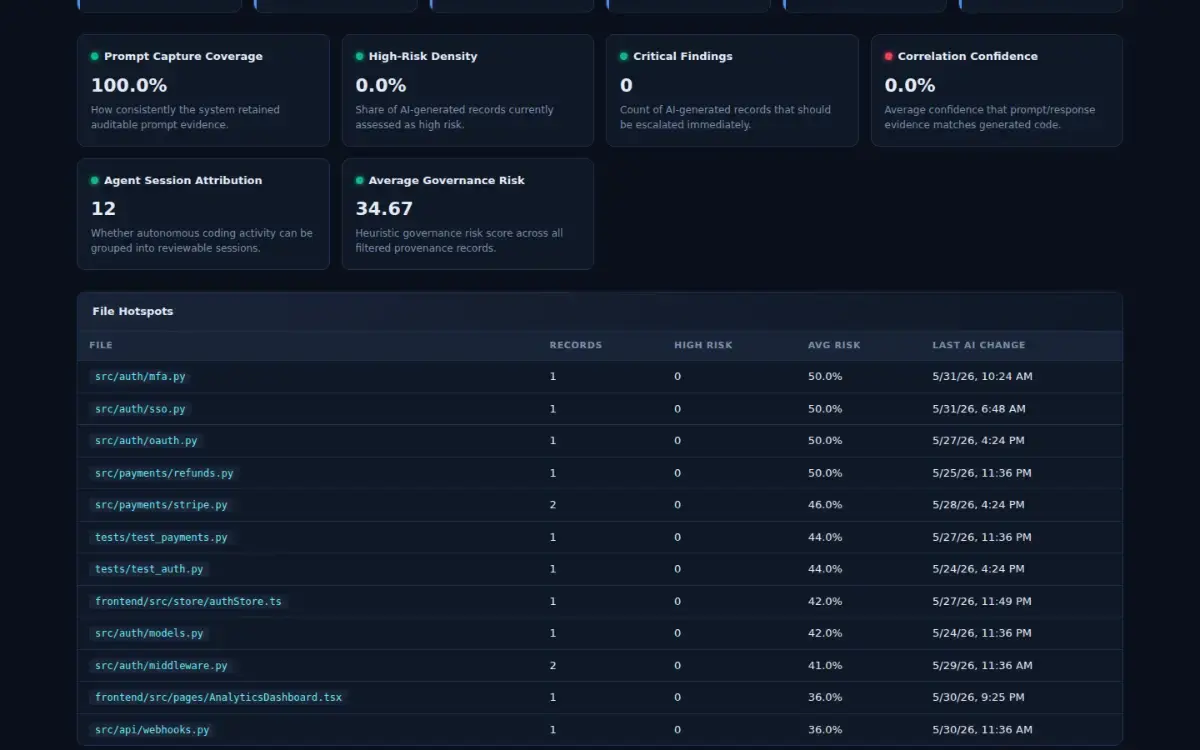Select the src/auth/middleware.py file entry
Screen dimensions: 1200x750
pyautogui.click(x=161, y=665)
